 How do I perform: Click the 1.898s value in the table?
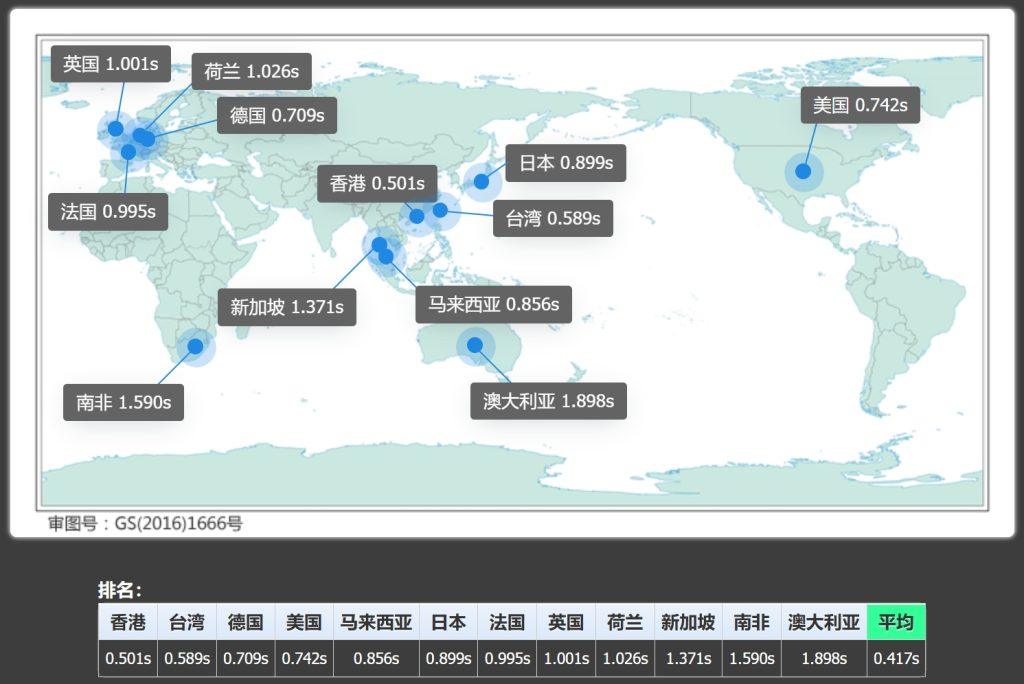pyautogui.click(x=824, y=658)
